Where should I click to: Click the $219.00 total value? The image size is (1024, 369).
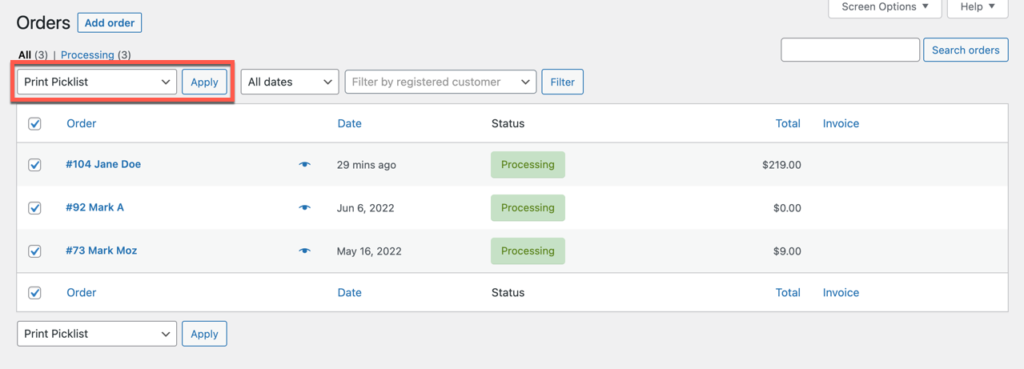tap(781, 165)
